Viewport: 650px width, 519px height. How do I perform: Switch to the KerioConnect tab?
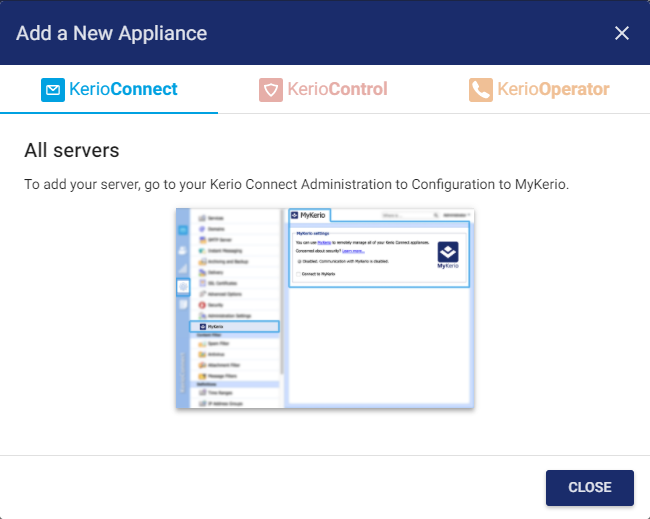[x=109, y=89]
